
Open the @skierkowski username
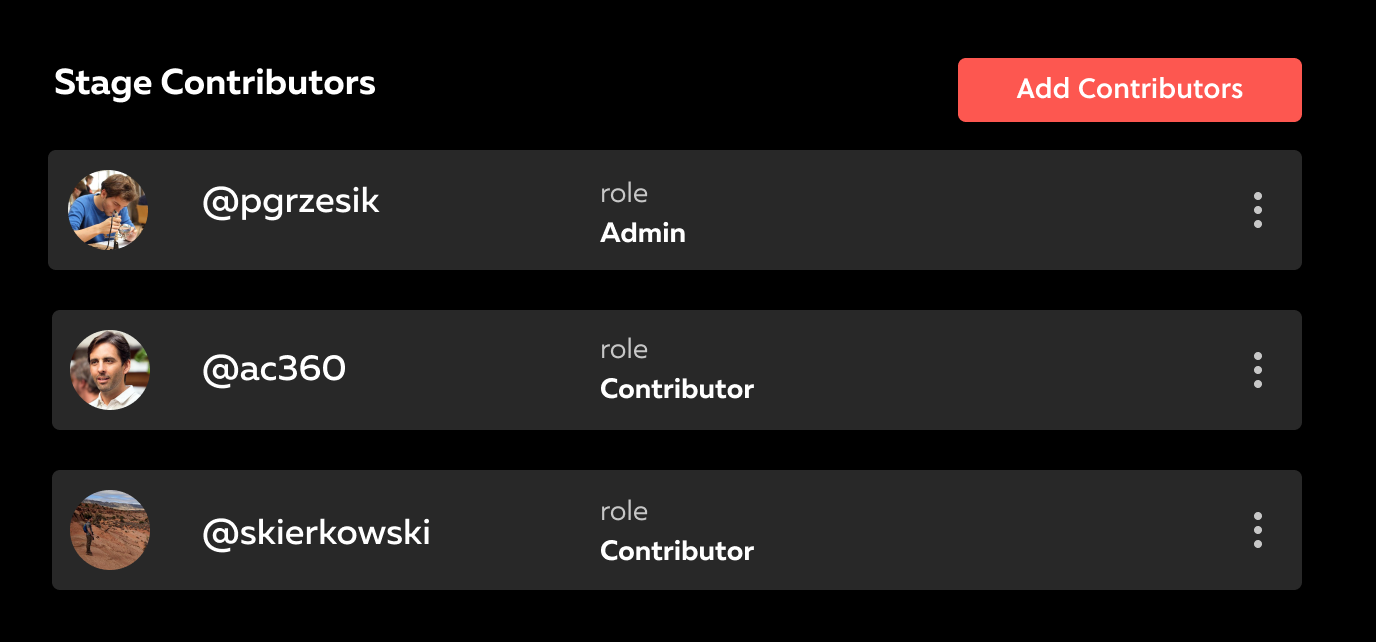pyautogui.click(x=316, y=532)
